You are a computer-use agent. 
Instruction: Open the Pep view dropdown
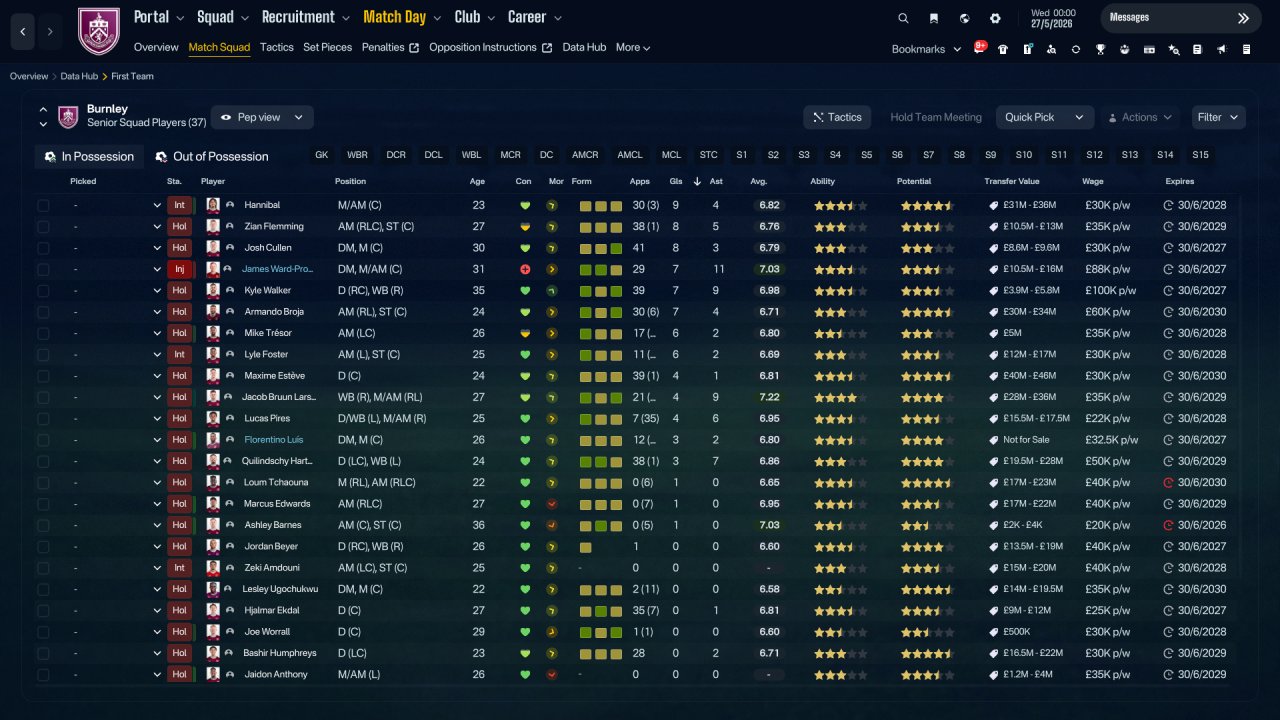(262, 117)
